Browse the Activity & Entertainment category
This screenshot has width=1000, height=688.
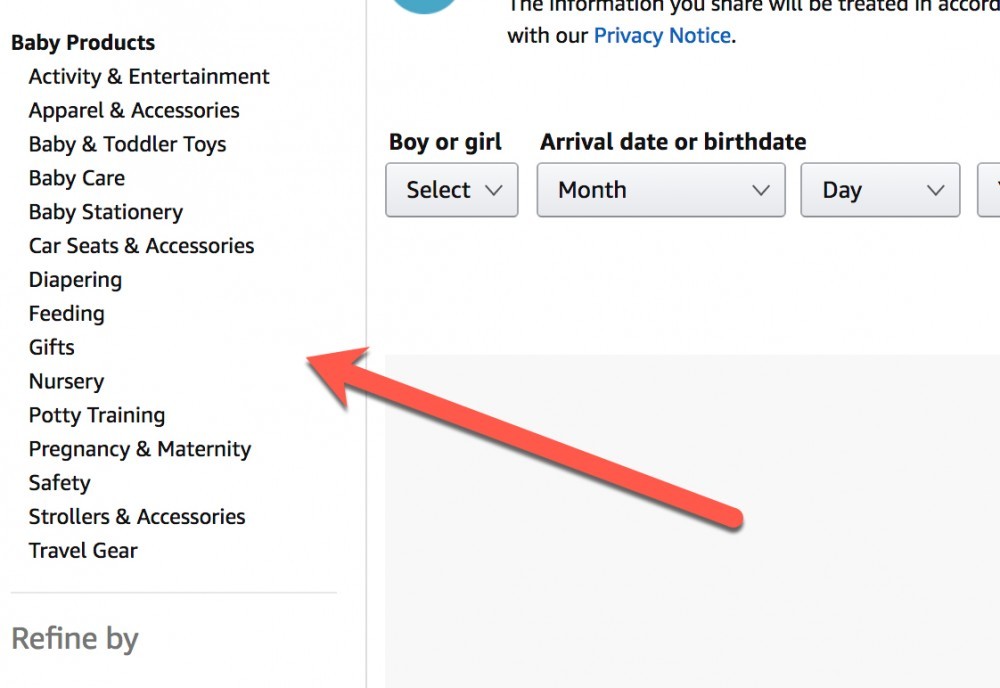point(149,76)
